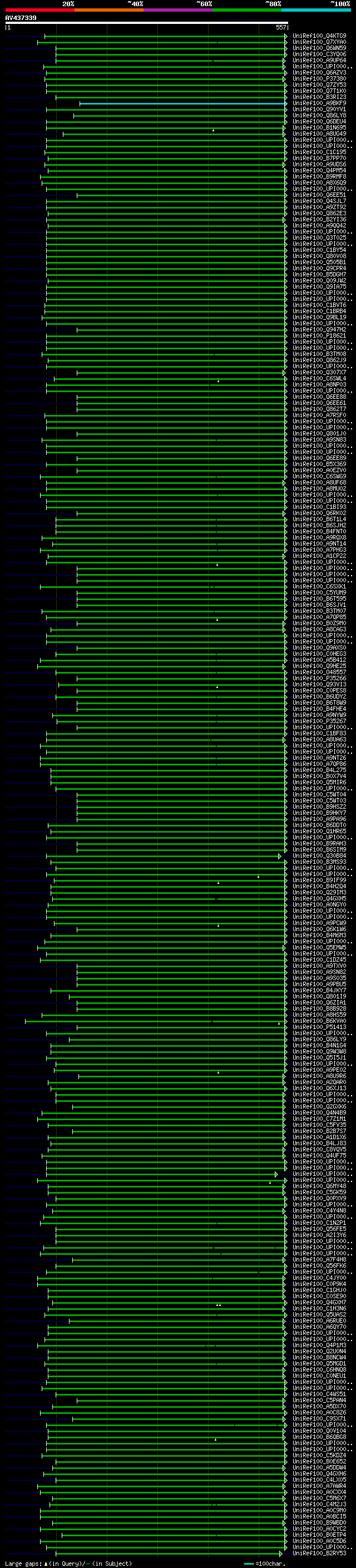Open hit UniRef100_Q6WN59
Image resolution: width=356 pixels, height=1568 pixels.
[x=319, y=48]
